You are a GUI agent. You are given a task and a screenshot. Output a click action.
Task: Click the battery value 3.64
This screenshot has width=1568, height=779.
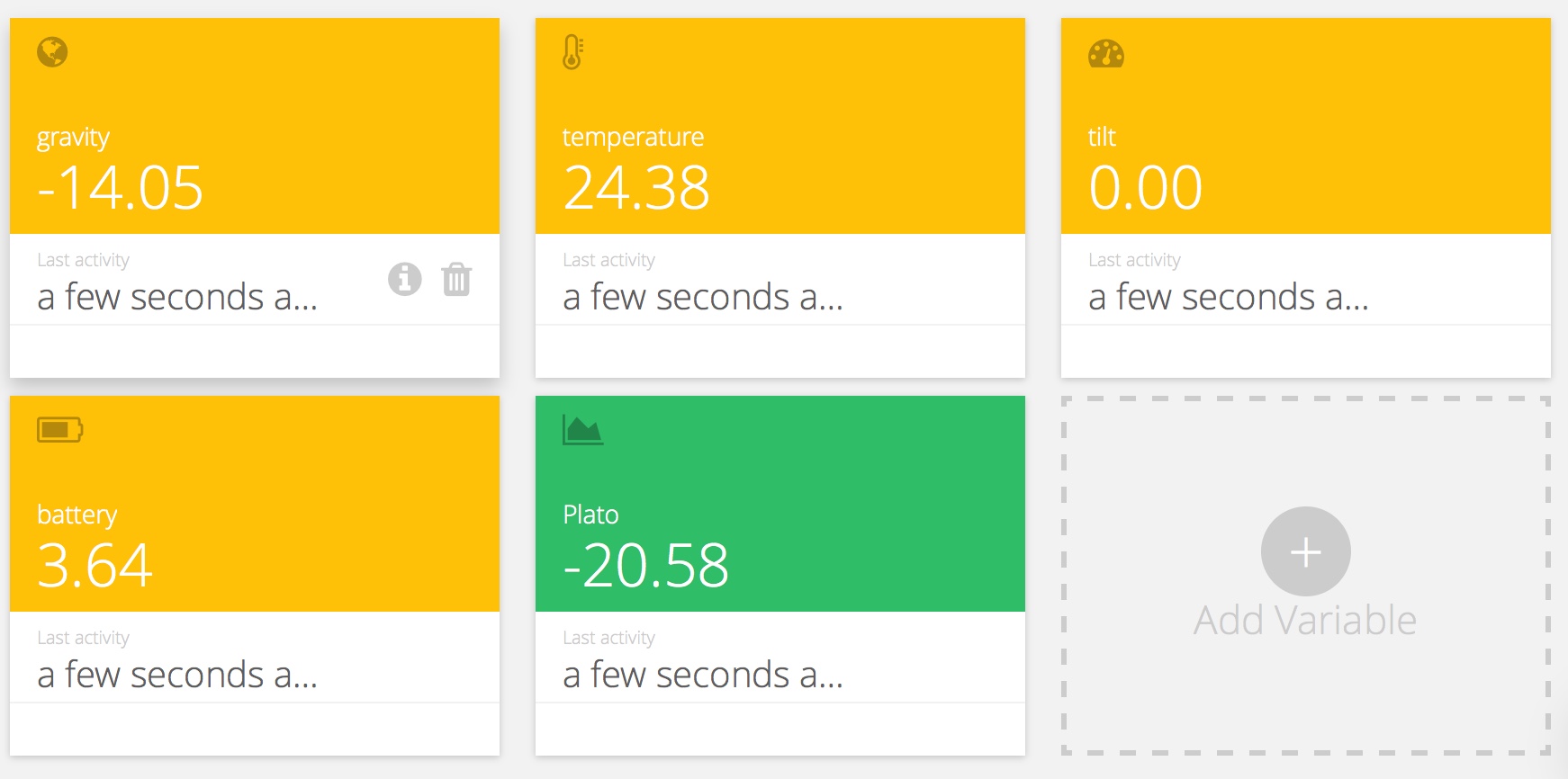tap(95, 566)
